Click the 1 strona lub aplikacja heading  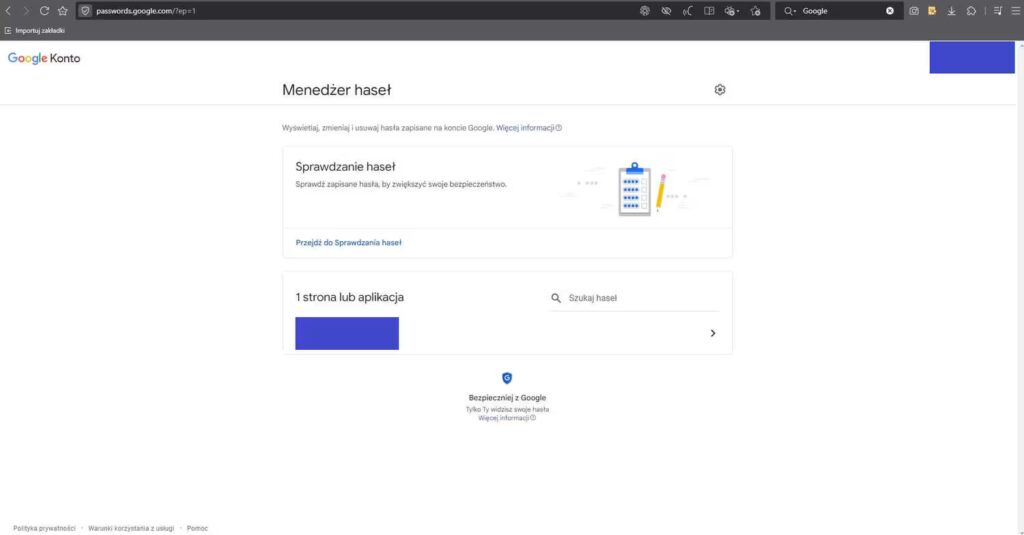pos(349,297)
